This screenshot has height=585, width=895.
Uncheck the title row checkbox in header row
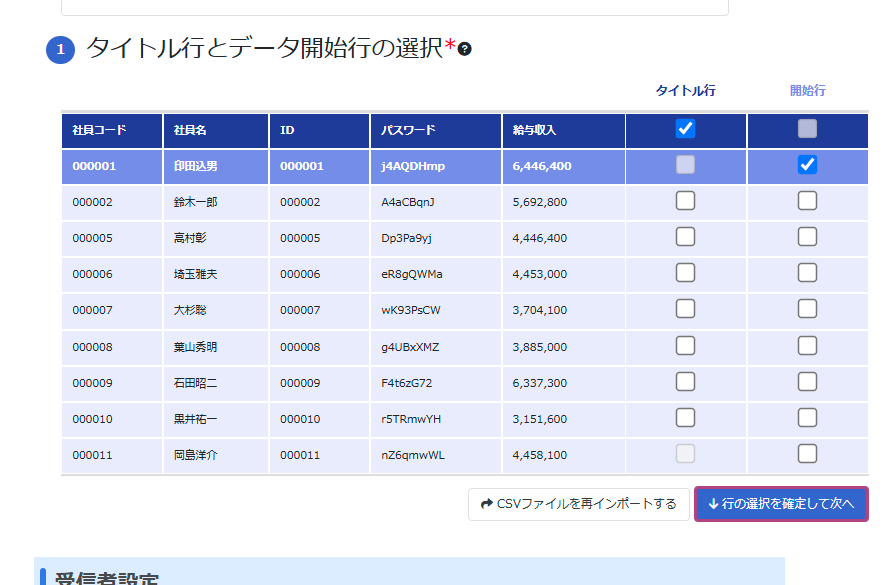[685, 129]
